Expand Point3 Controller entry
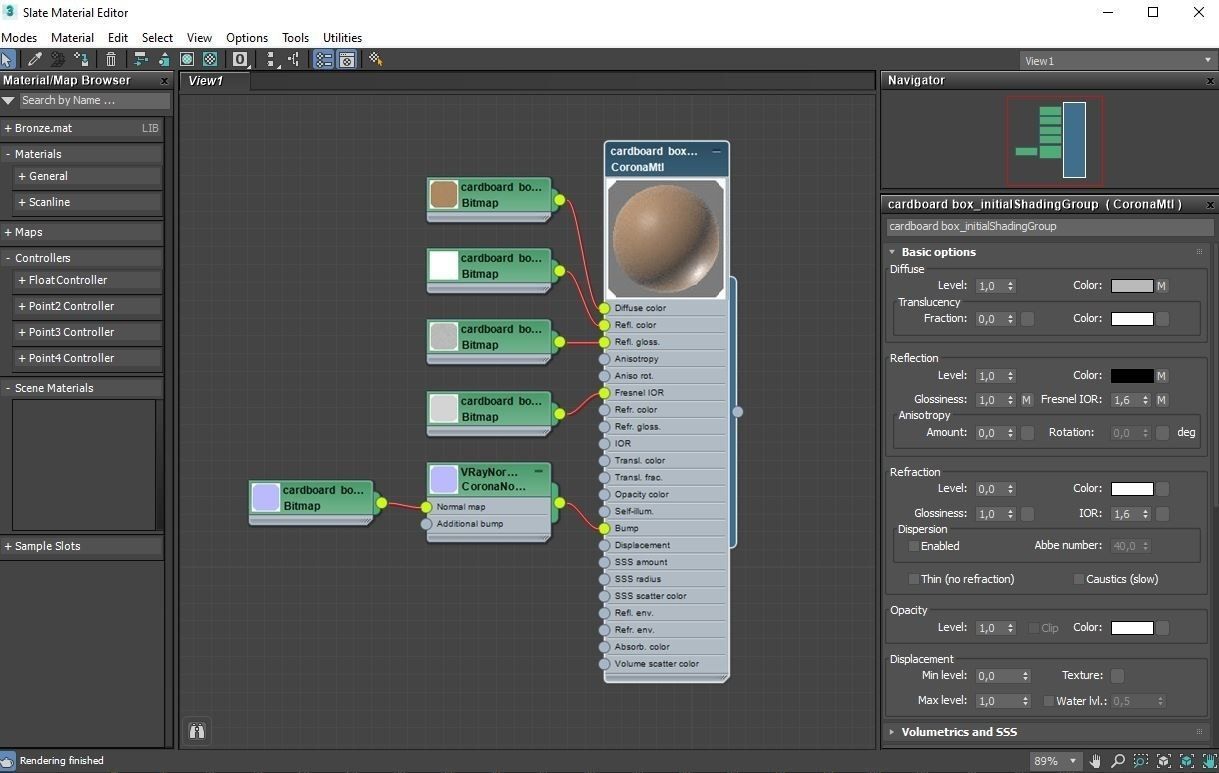This screenshot has height=773, width=1219. (21, 332)
